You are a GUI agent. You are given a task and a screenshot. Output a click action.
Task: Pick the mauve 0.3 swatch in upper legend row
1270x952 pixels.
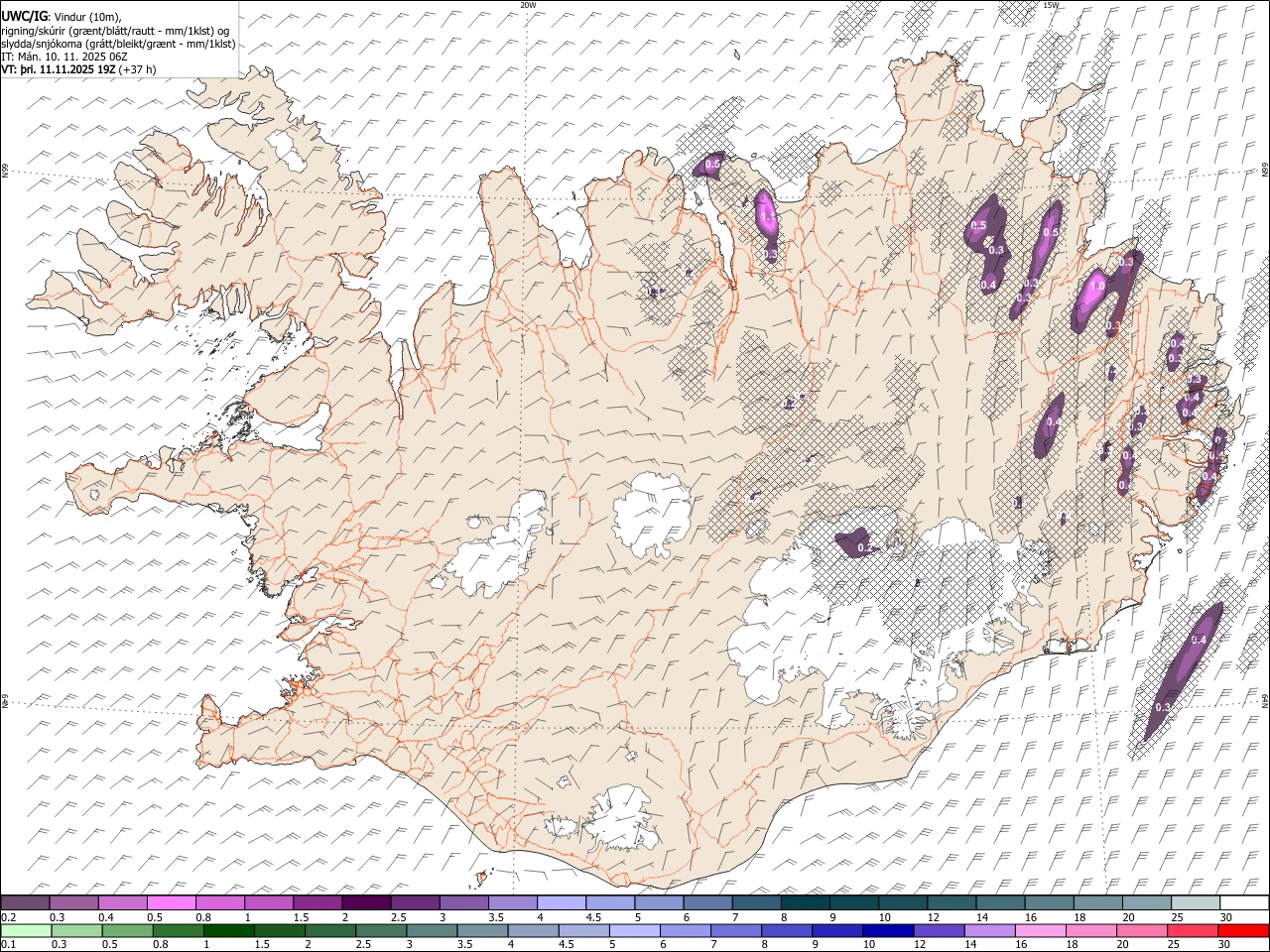tap(74, 902)
